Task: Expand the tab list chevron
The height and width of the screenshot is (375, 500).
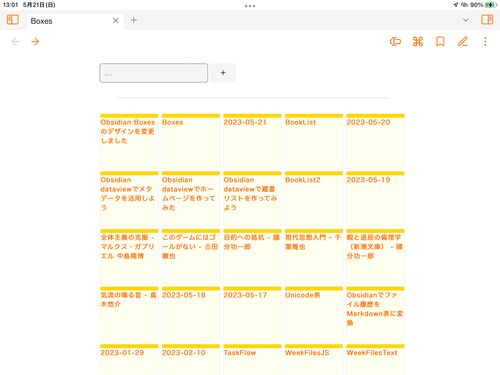Action: [466, 20]
